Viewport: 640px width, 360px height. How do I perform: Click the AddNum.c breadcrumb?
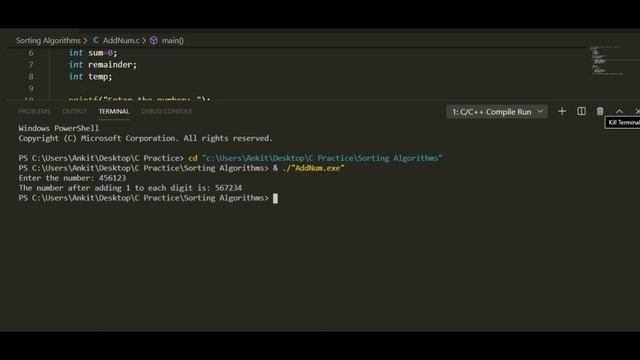[121, 40]
